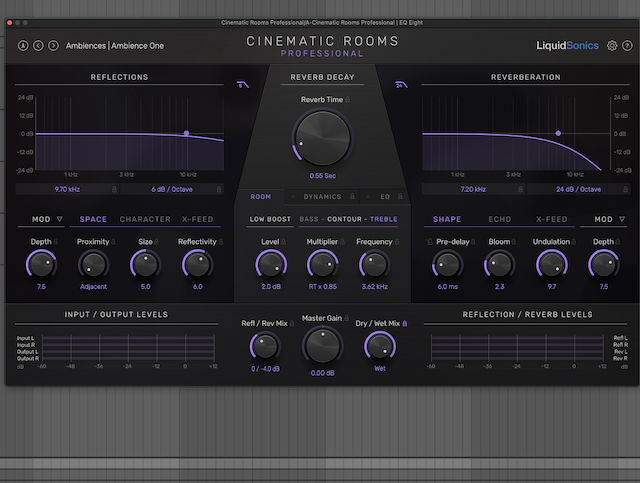Image resolution: width=640 pixels, height=483 pixels.
Task: Click the 7.20 kHz frequency field
Action: point(473,189)
